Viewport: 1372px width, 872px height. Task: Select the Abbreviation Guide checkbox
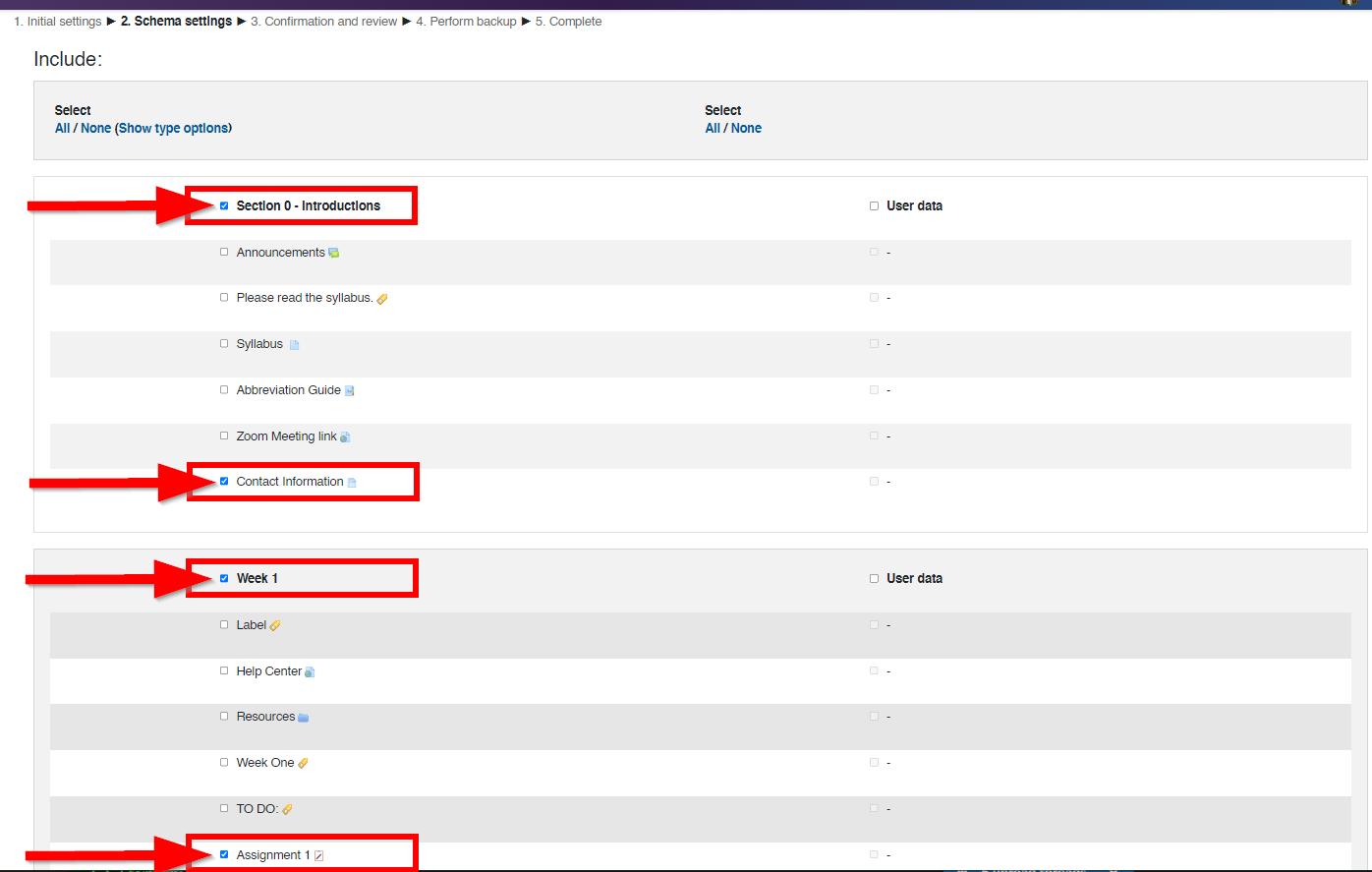click(x=224, y=389)
